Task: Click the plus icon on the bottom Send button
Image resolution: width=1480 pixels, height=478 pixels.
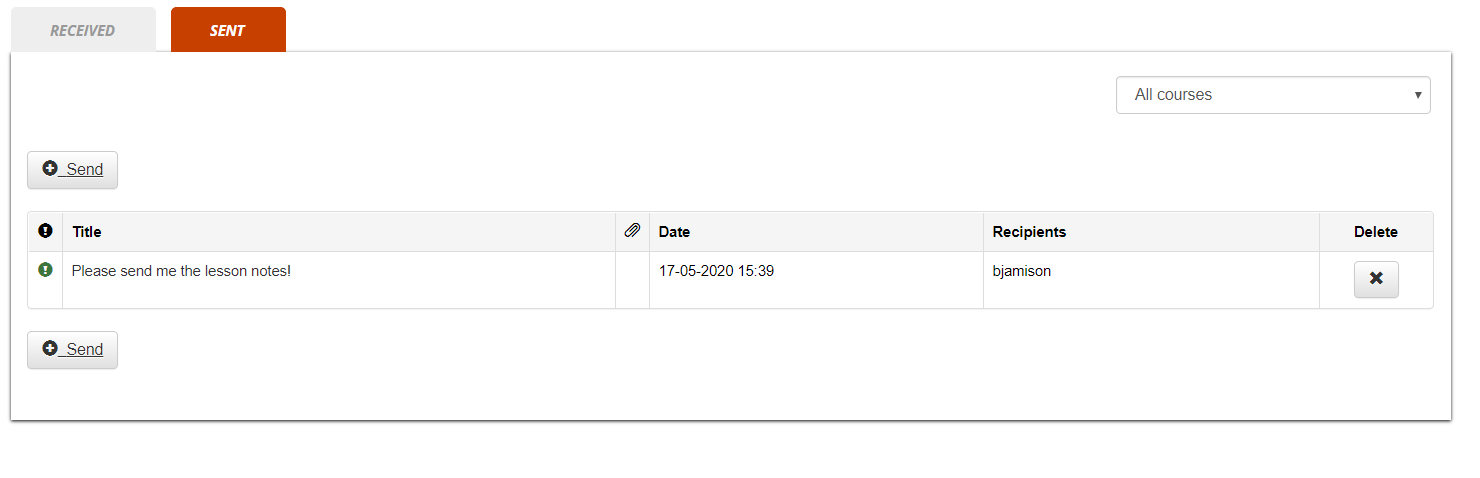Action: pos(50,349)
